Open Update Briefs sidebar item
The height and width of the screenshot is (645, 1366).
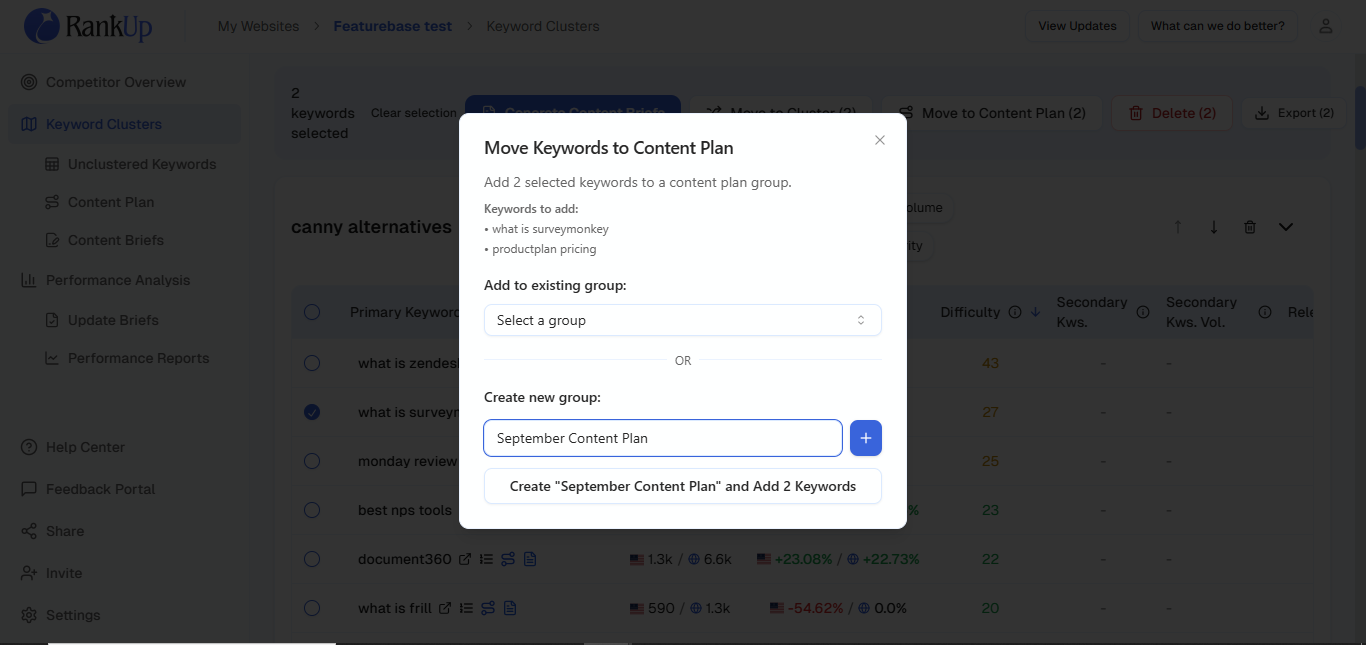[x=113, y=320]
